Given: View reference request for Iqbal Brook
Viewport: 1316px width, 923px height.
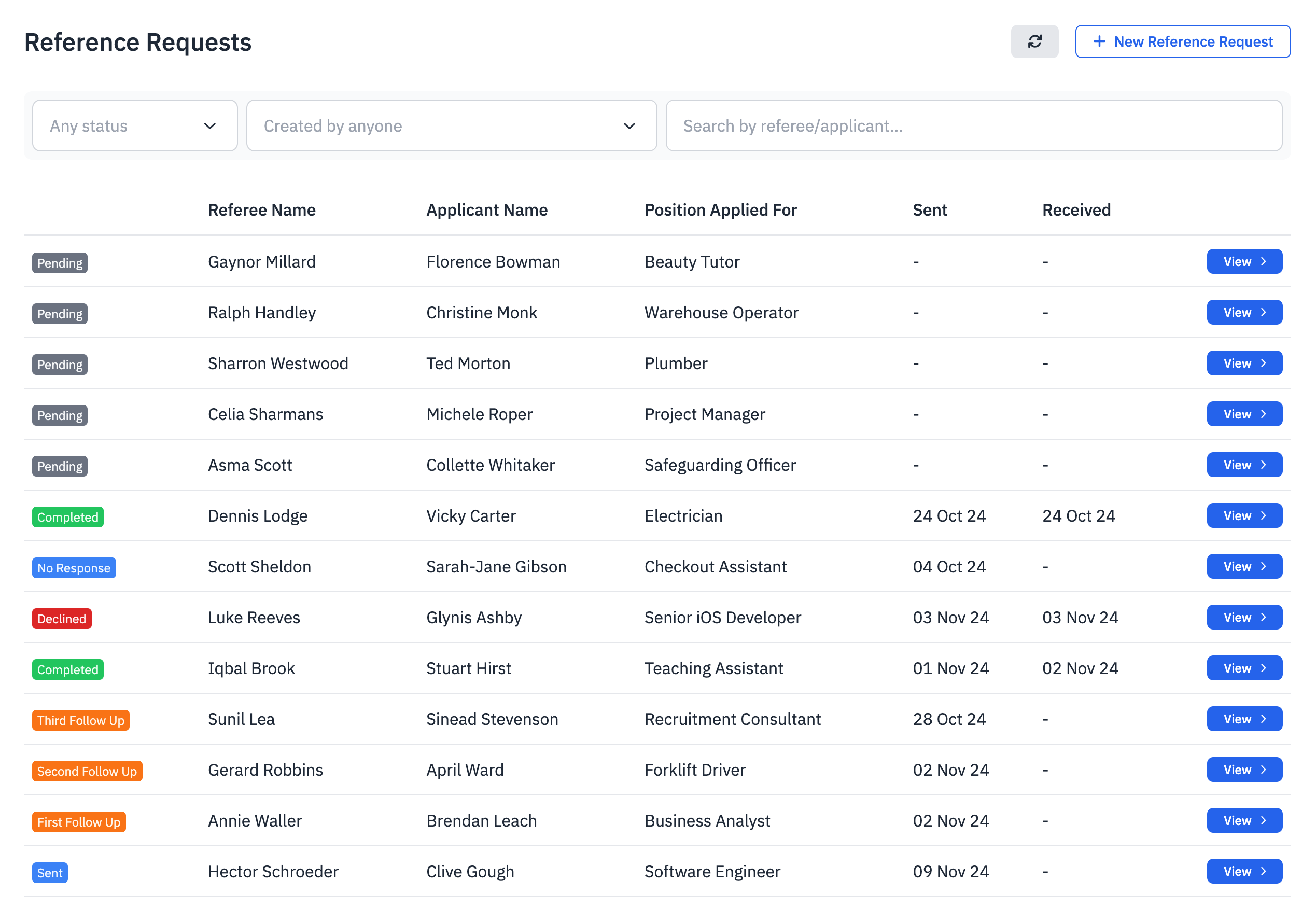Looking at the screenshot, I should (x=1245, y=668).
